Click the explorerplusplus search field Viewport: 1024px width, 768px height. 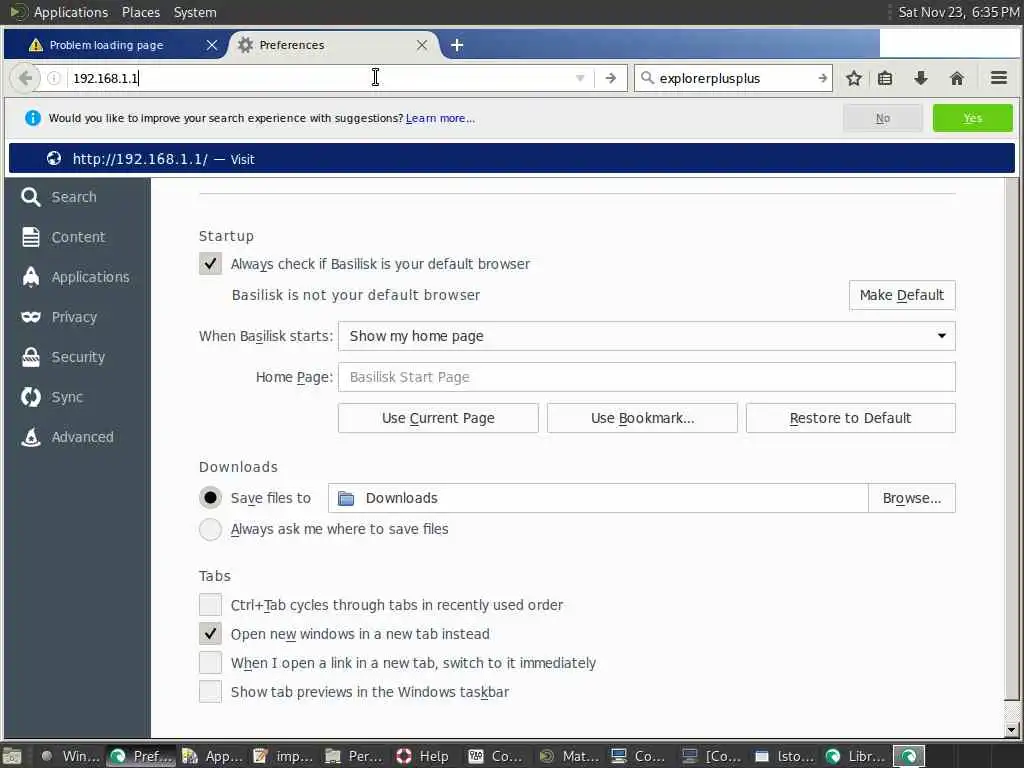click(x=735, y=78)
